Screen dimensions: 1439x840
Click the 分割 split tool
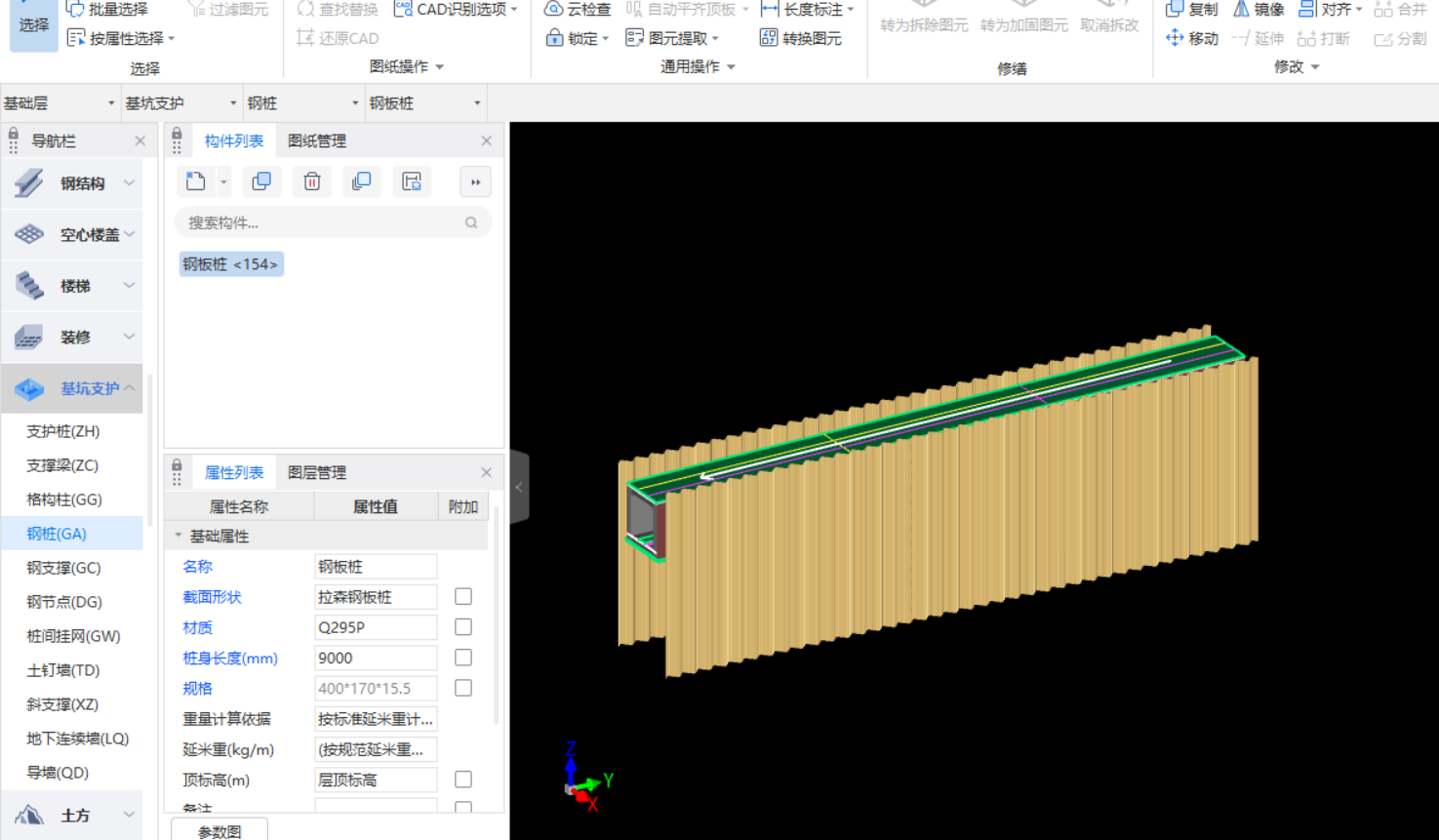point(1400,38)
